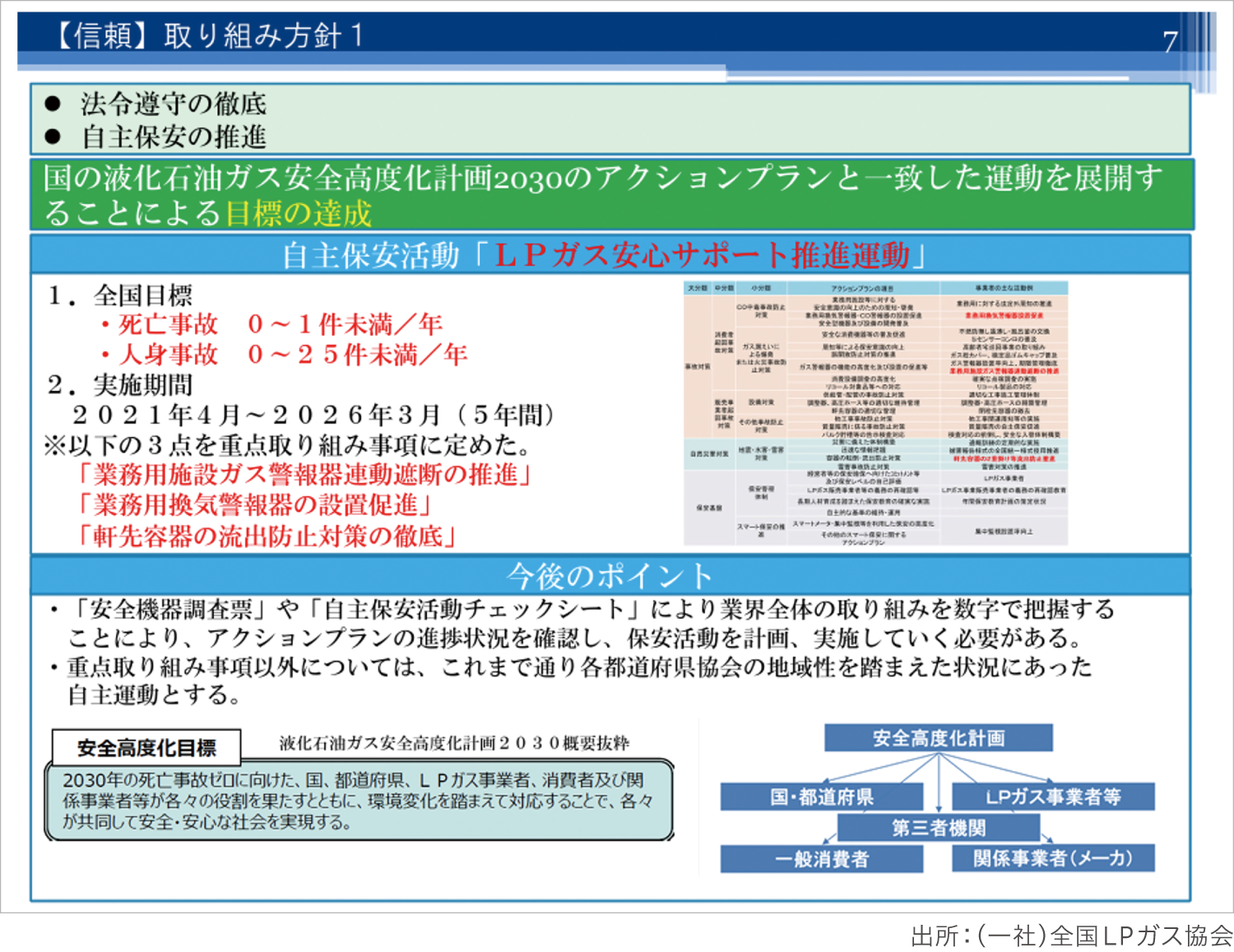Click 業務用施設ガス警報器連動遮断の推進 item

click(304, 475)
